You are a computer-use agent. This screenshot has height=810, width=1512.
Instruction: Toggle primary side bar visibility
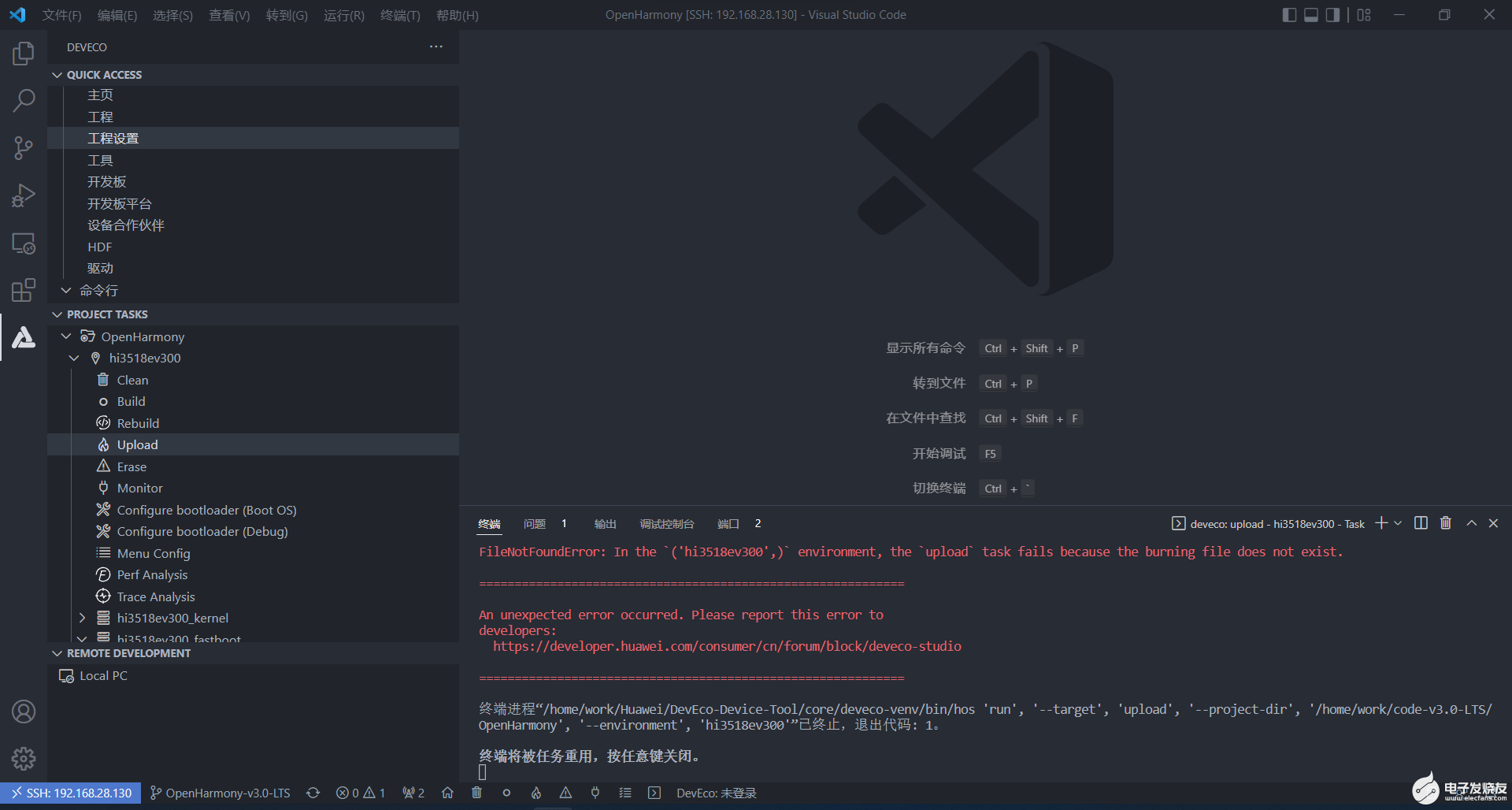(1289, 15)
